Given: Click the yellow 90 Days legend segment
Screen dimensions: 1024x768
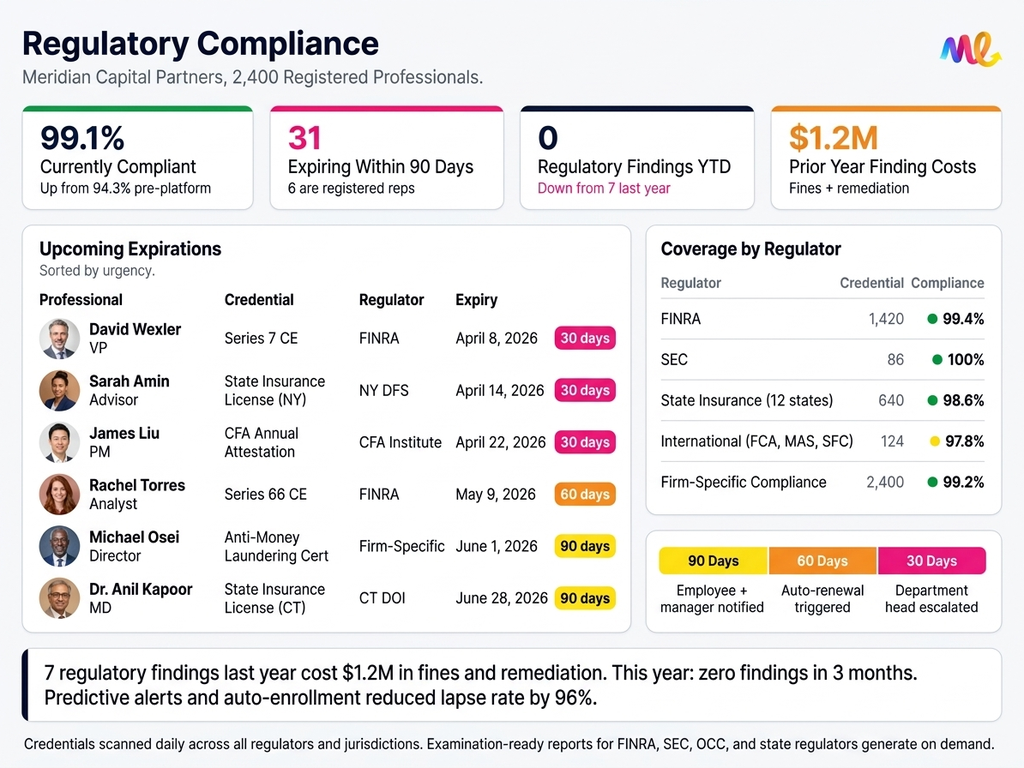Looking at the screenshot, I should click(713, 561).
